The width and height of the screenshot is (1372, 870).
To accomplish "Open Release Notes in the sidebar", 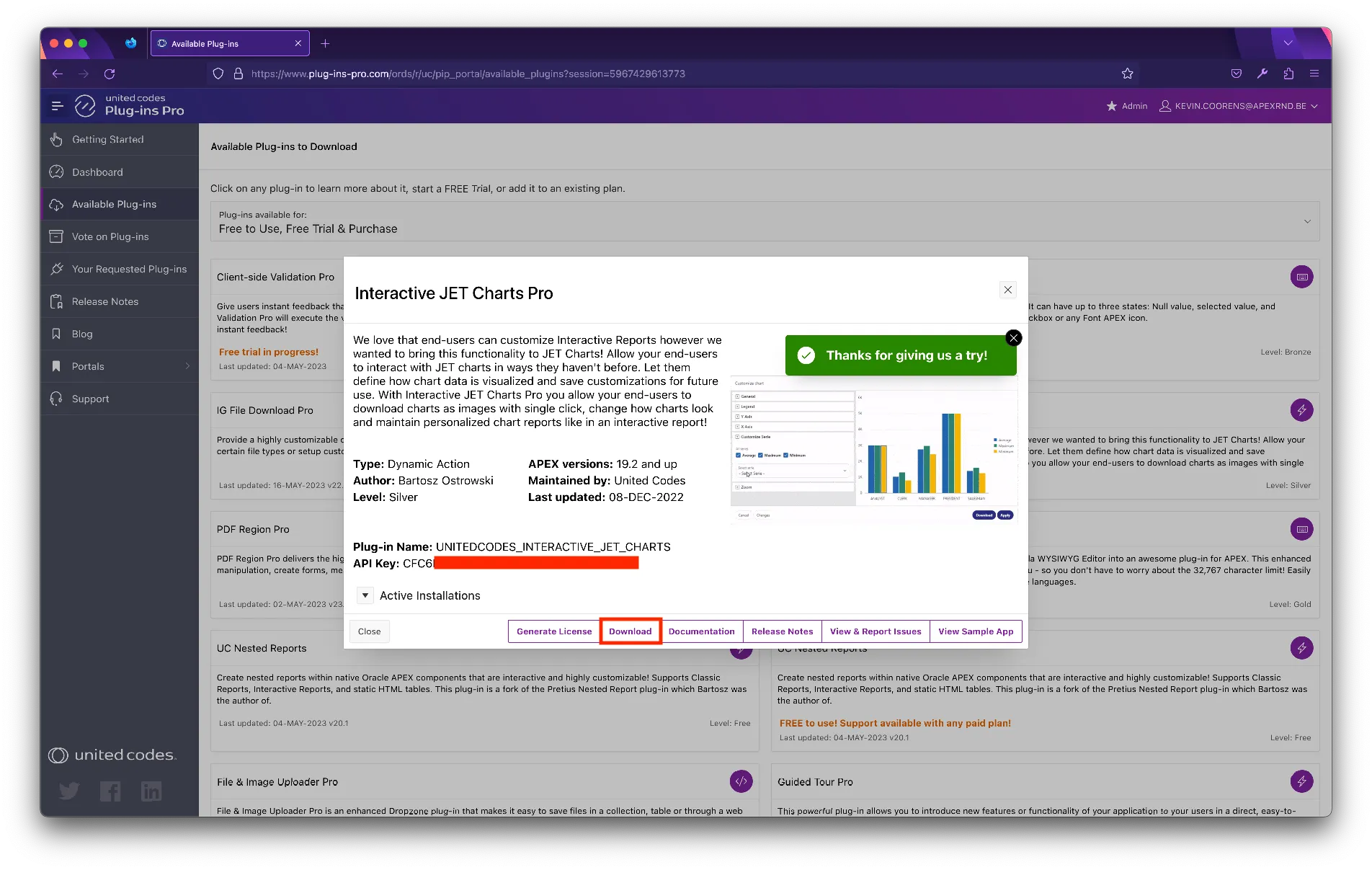I will [120, 301].
